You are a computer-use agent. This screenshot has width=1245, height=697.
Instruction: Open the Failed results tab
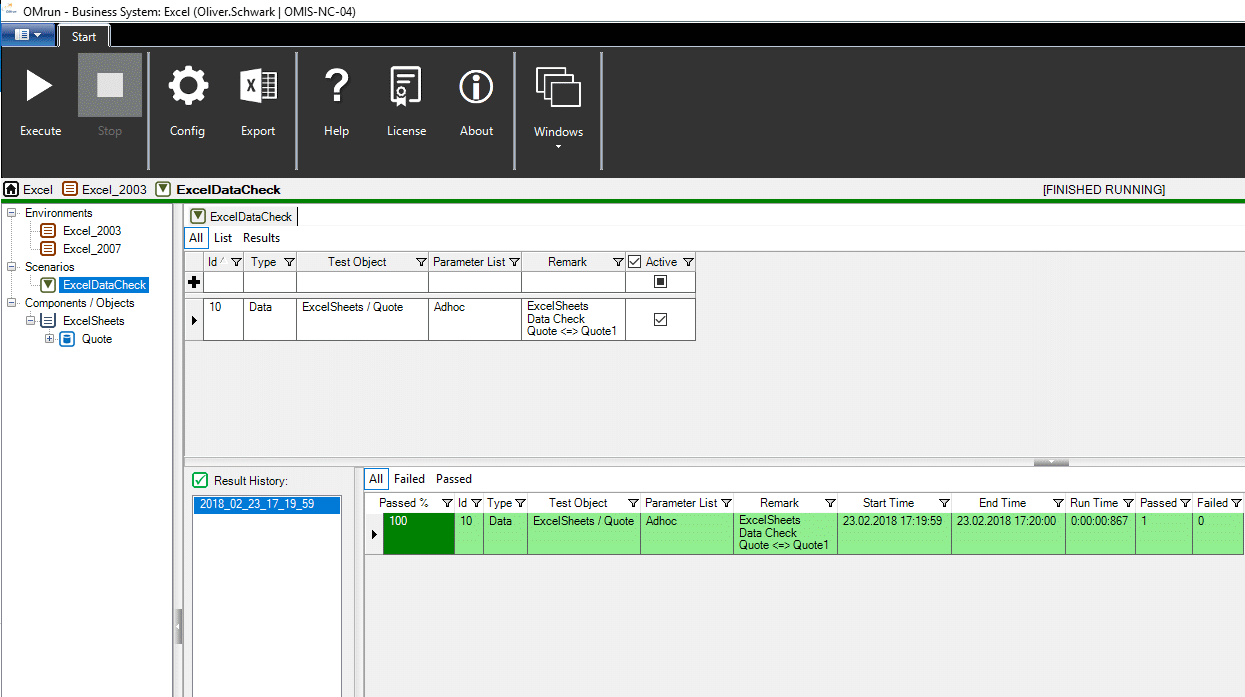pos(410,478)
